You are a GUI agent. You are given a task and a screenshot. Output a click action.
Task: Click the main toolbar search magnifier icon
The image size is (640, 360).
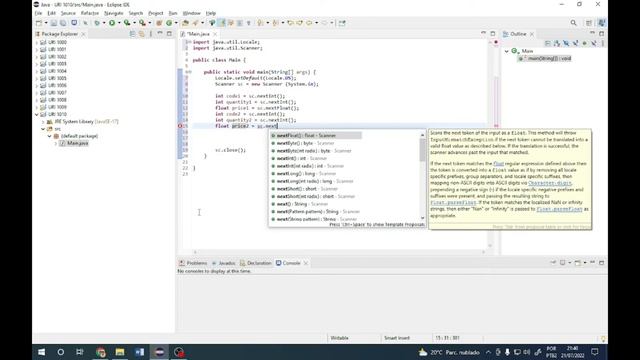pos(573,23)
